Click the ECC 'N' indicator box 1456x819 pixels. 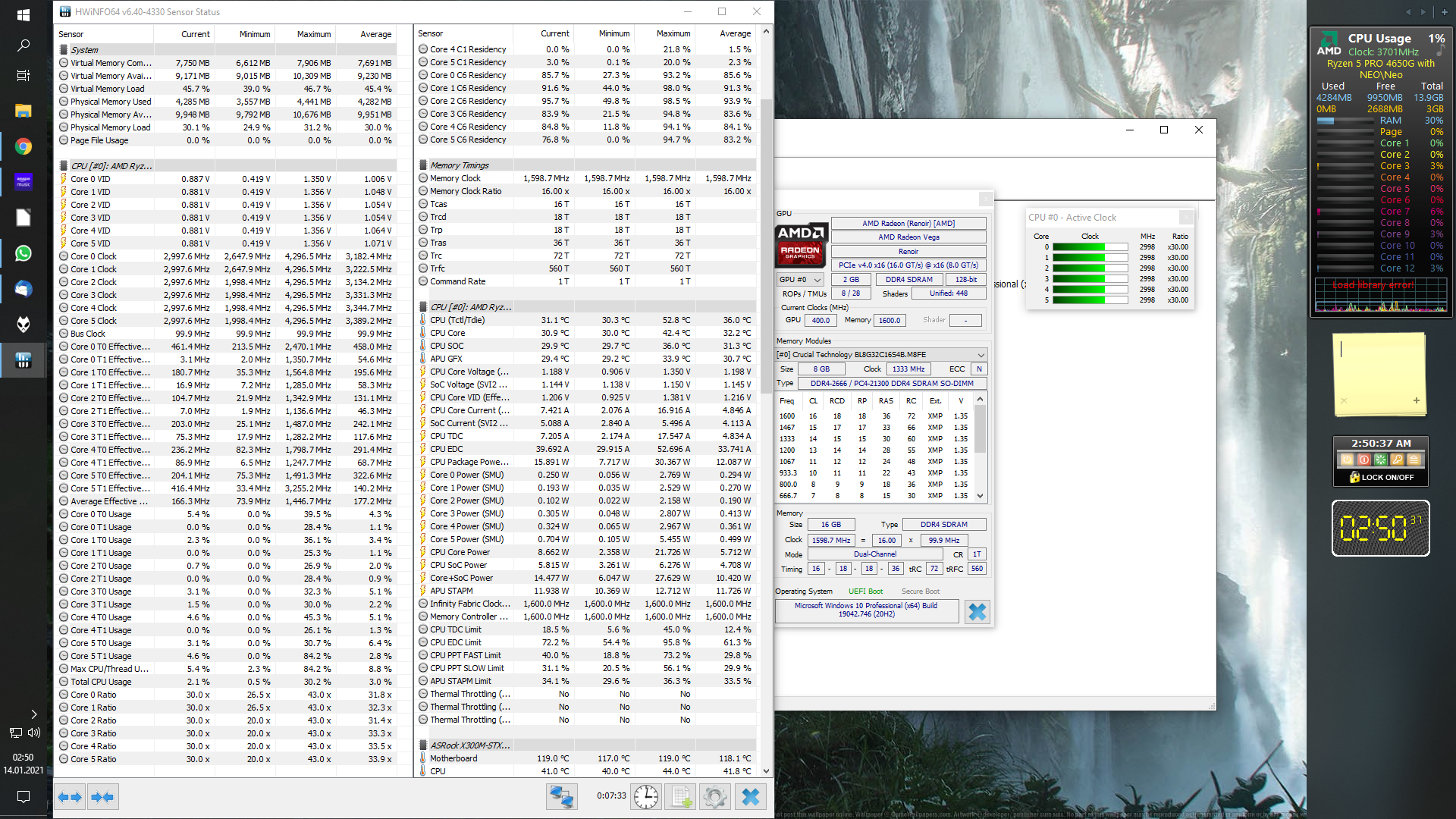979,369
